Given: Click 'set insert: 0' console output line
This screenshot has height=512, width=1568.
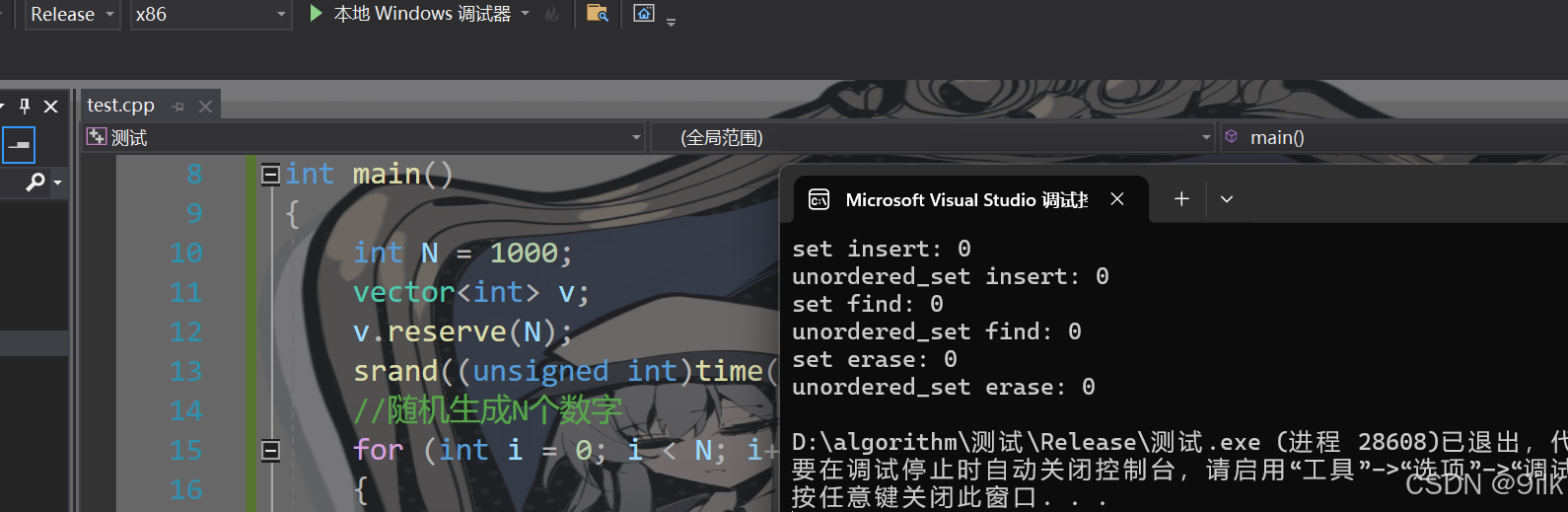Looking at the screenshot, I should pos(882,249).
